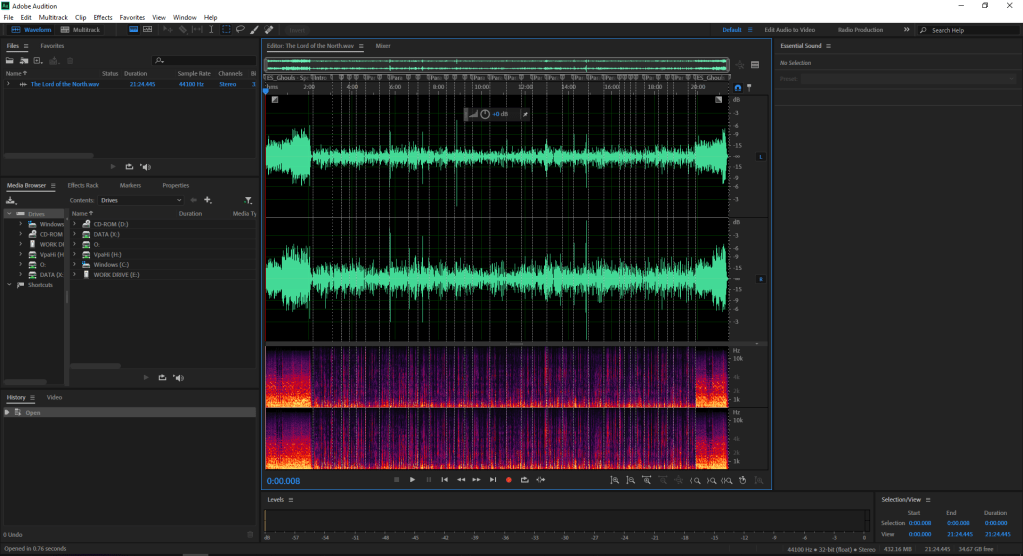Click the red Record button

coord(508,480)
